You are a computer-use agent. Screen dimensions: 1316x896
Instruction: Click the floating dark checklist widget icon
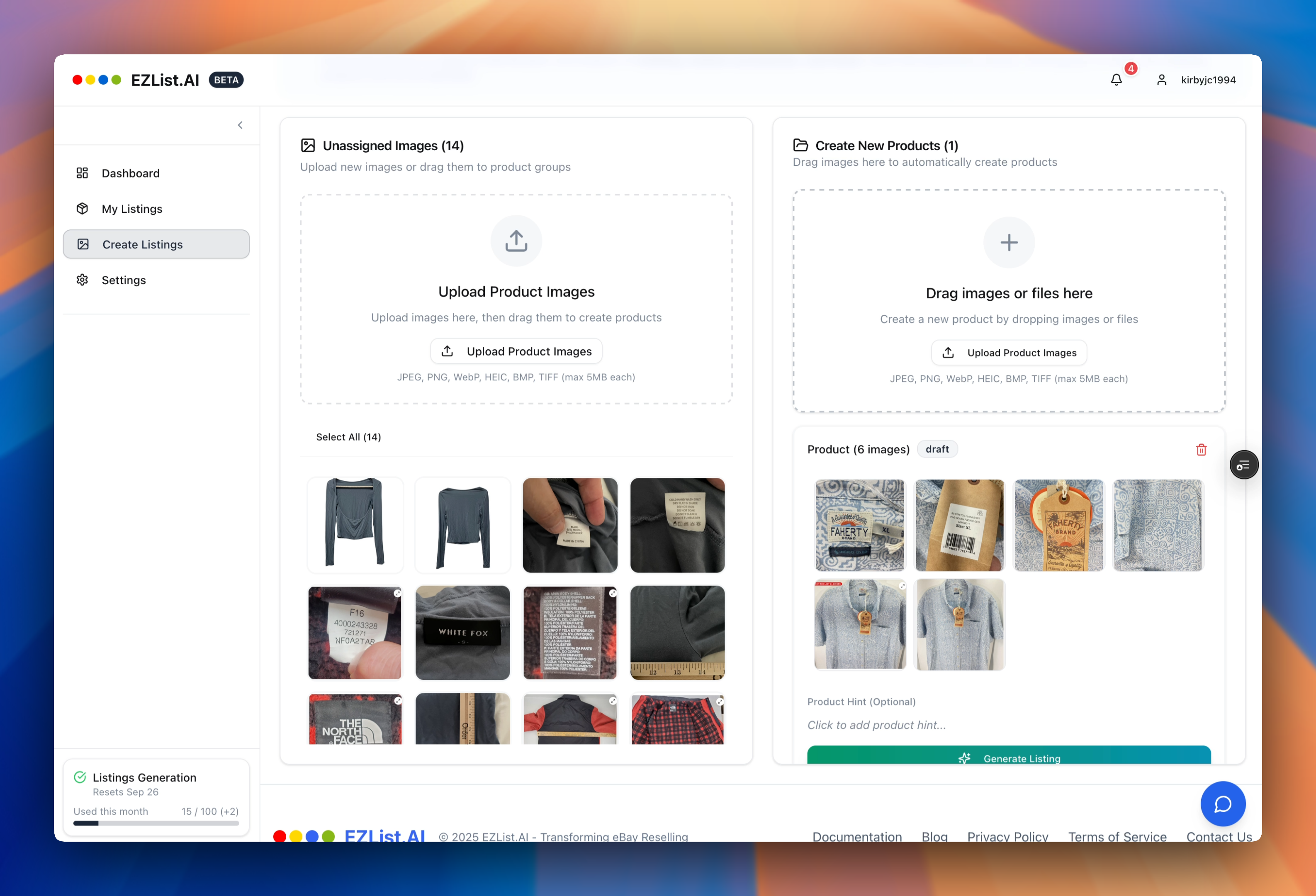click(x=1243, y=465)
